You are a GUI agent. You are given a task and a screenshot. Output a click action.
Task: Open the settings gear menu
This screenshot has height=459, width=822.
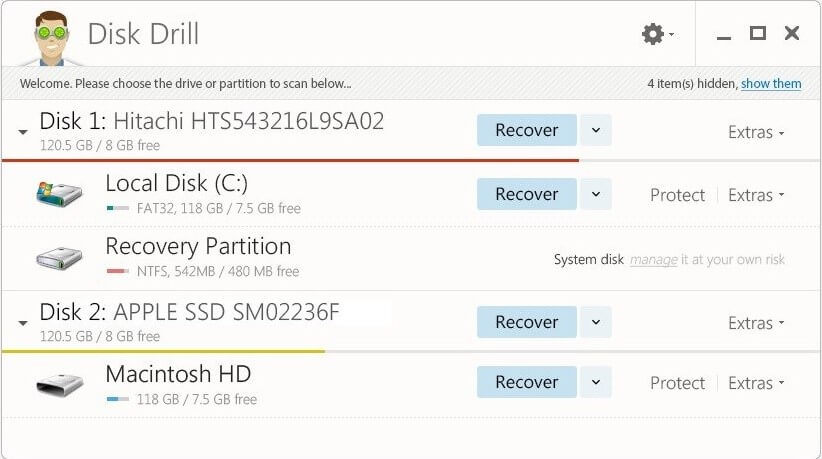pyautogui.click(x=657, y=35)
